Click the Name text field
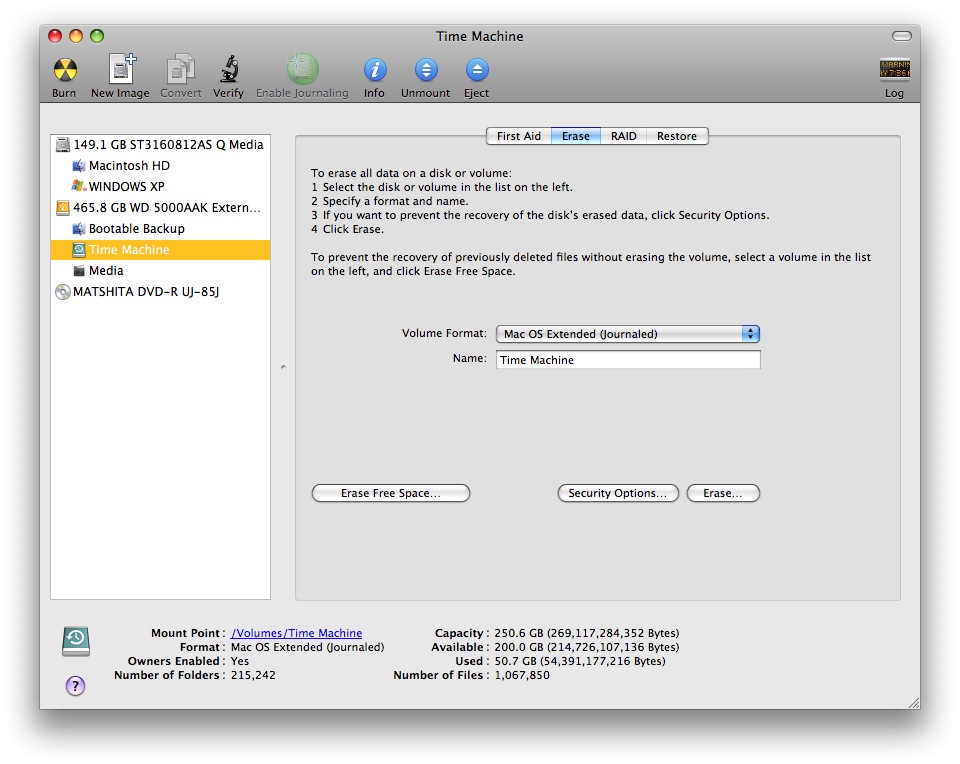Image resolution: width=960 pixels, height=764 pixels. (628, 360)
